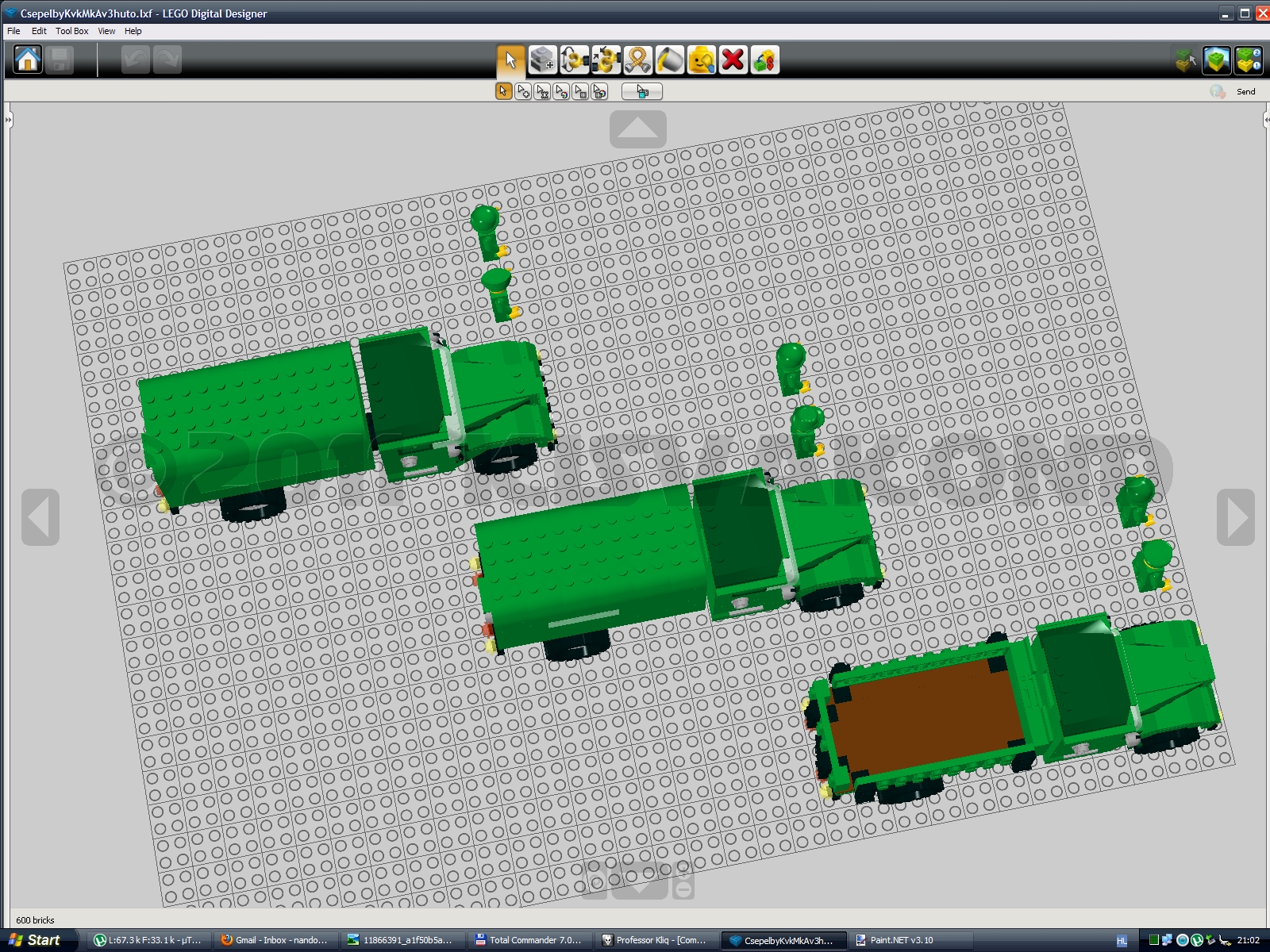Image resolution: width=1270 pixels, height=952 pixels.
Task: Click the 600 bricks status text
Action: 35,920
